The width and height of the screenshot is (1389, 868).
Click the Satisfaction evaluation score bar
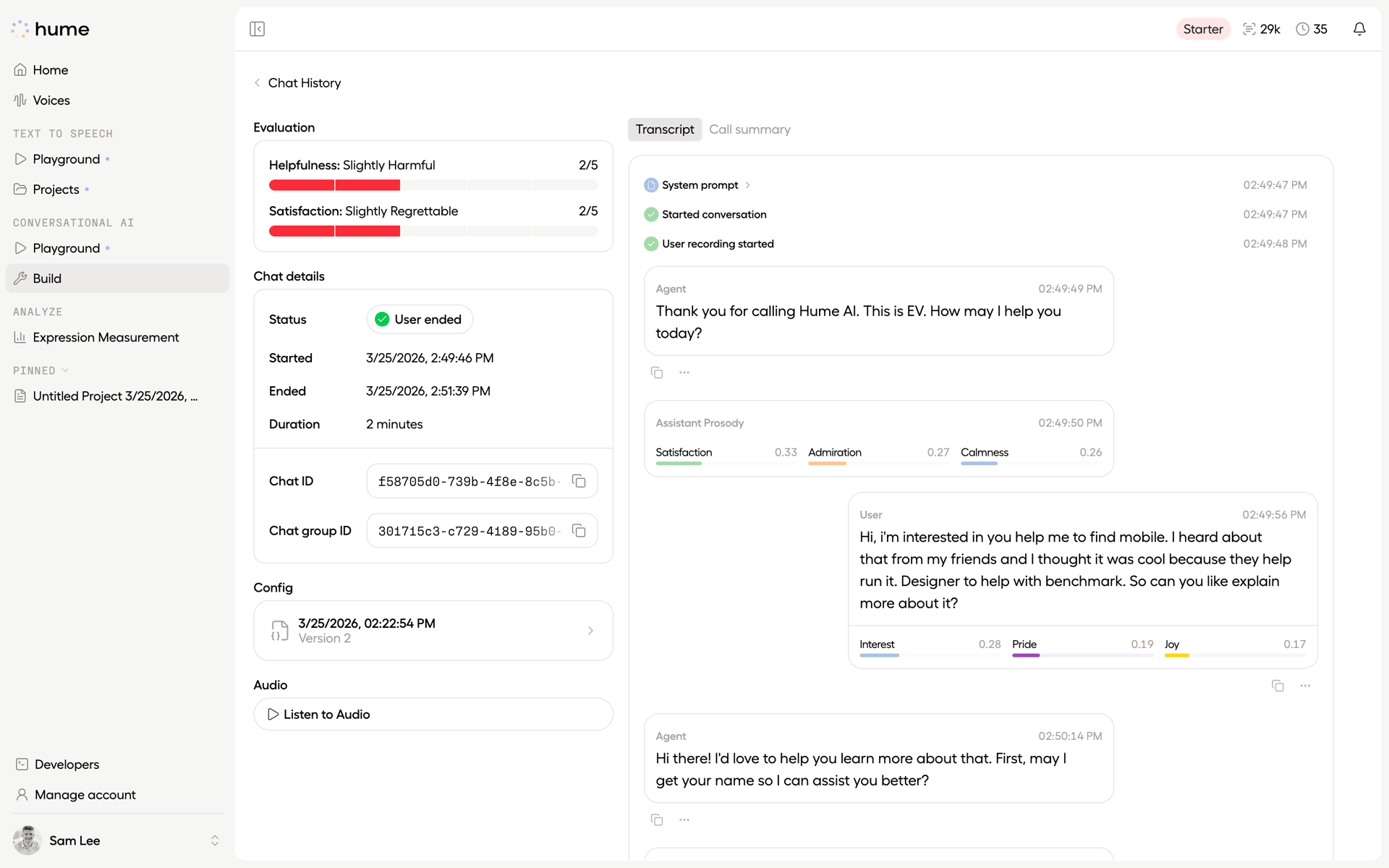point(433,231)
